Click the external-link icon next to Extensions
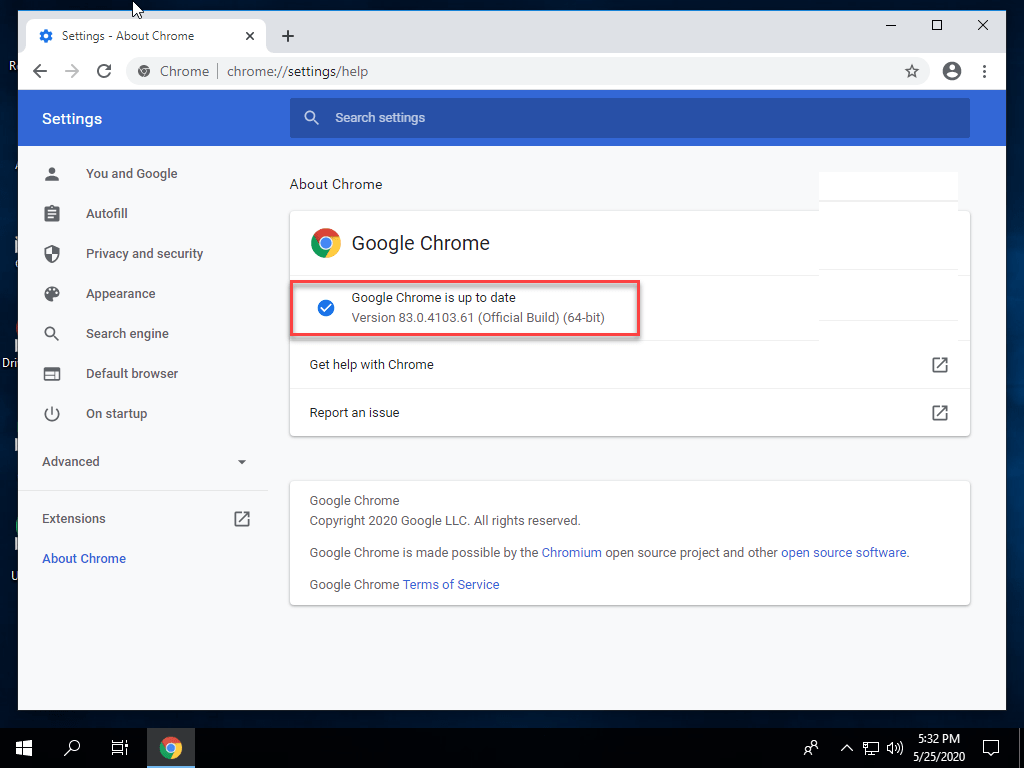Viewport: 1024px width, 768px height. tap(242, 519)
